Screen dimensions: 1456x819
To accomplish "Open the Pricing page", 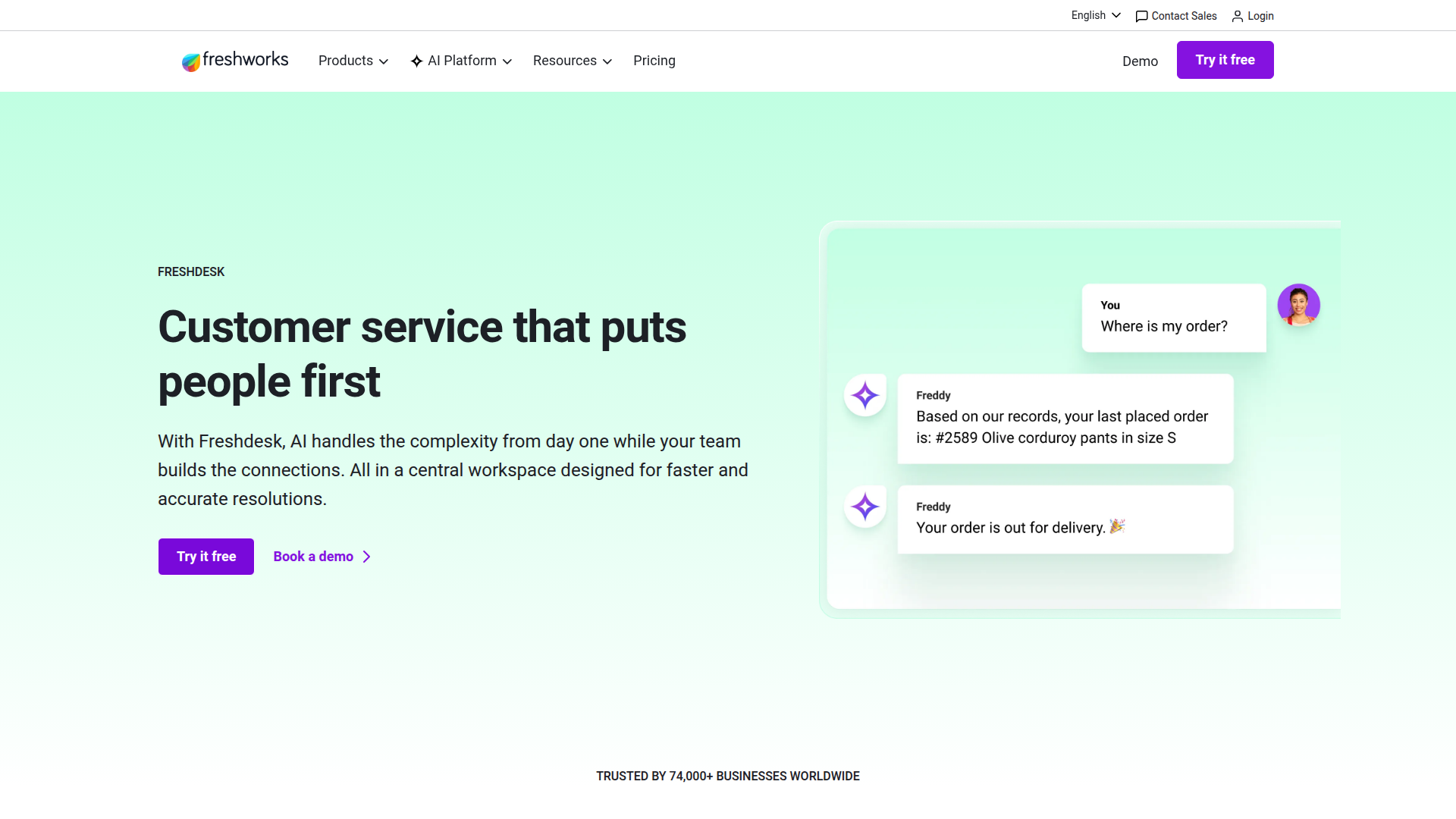I will (x=654, y=61).
